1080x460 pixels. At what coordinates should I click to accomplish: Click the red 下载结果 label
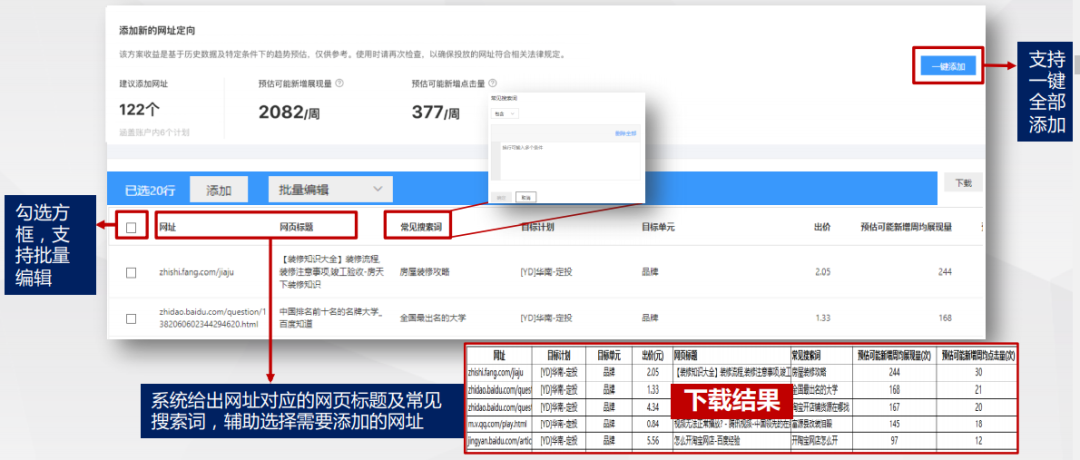coord(731,399)
